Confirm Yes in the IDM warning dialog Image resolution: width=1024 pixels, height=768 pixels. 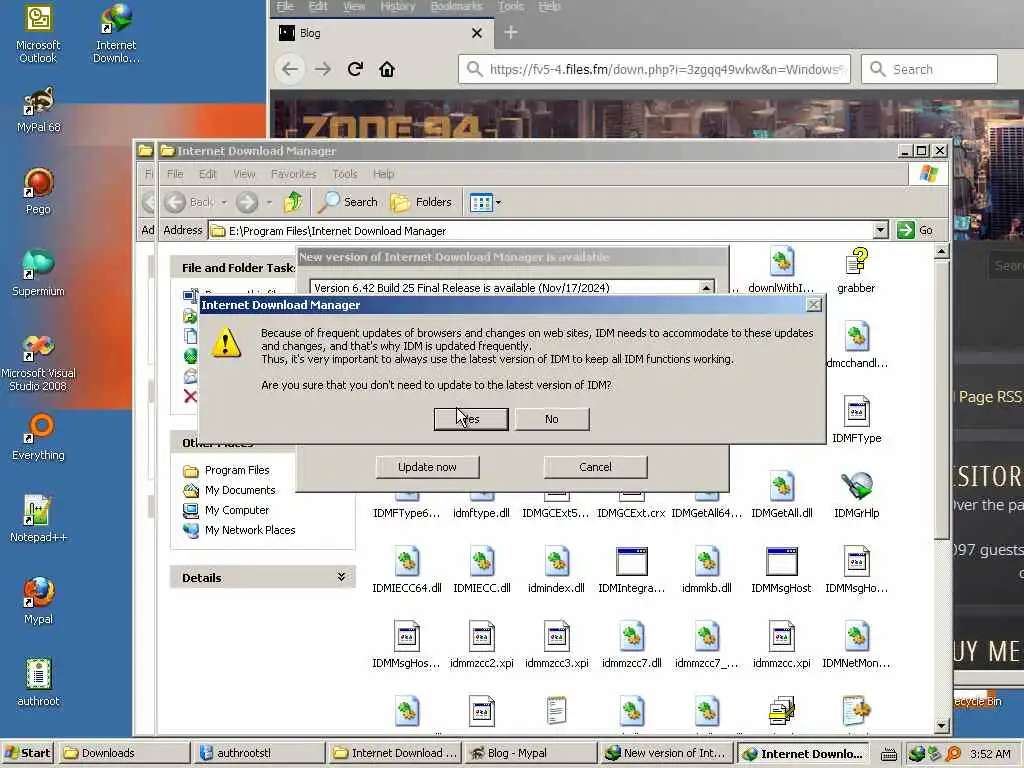tap(471, 419)
